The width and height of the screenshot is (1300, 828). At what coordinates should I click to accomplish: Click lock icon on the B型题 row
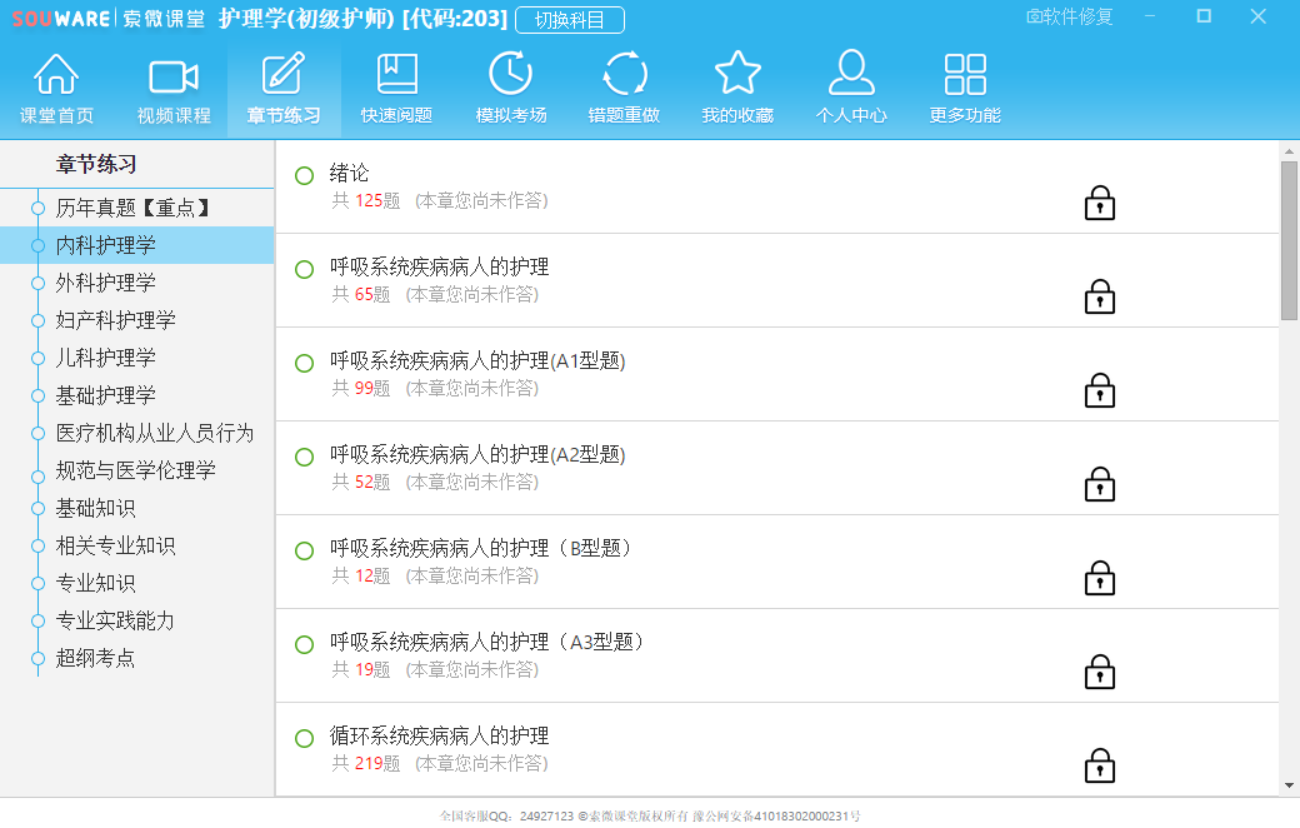tap(1100, 579)
